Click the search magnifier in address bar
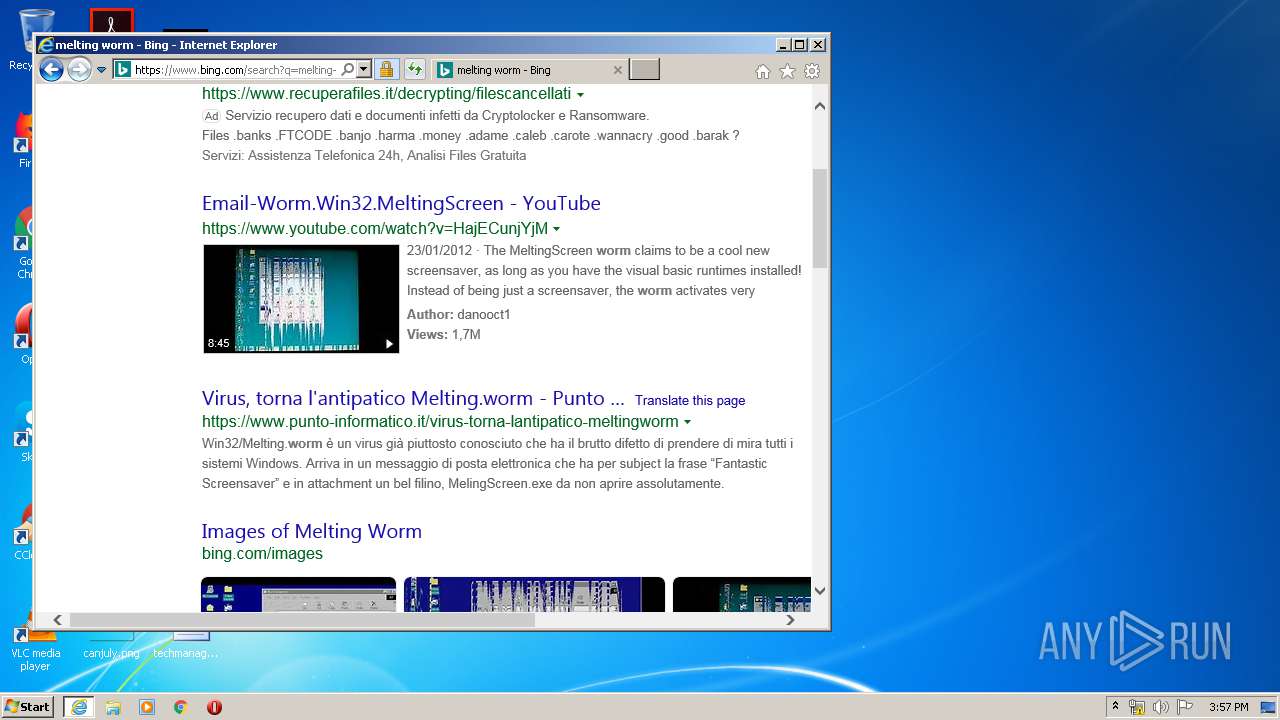Screen dimensions: 1280x720 (347, 70)
